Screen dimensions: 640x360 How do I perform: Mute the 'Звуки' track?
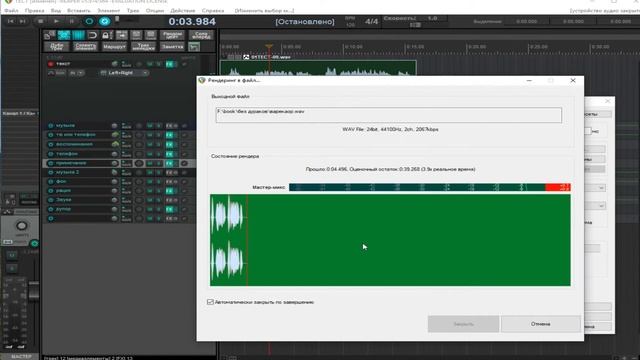[x=149, y=200]
